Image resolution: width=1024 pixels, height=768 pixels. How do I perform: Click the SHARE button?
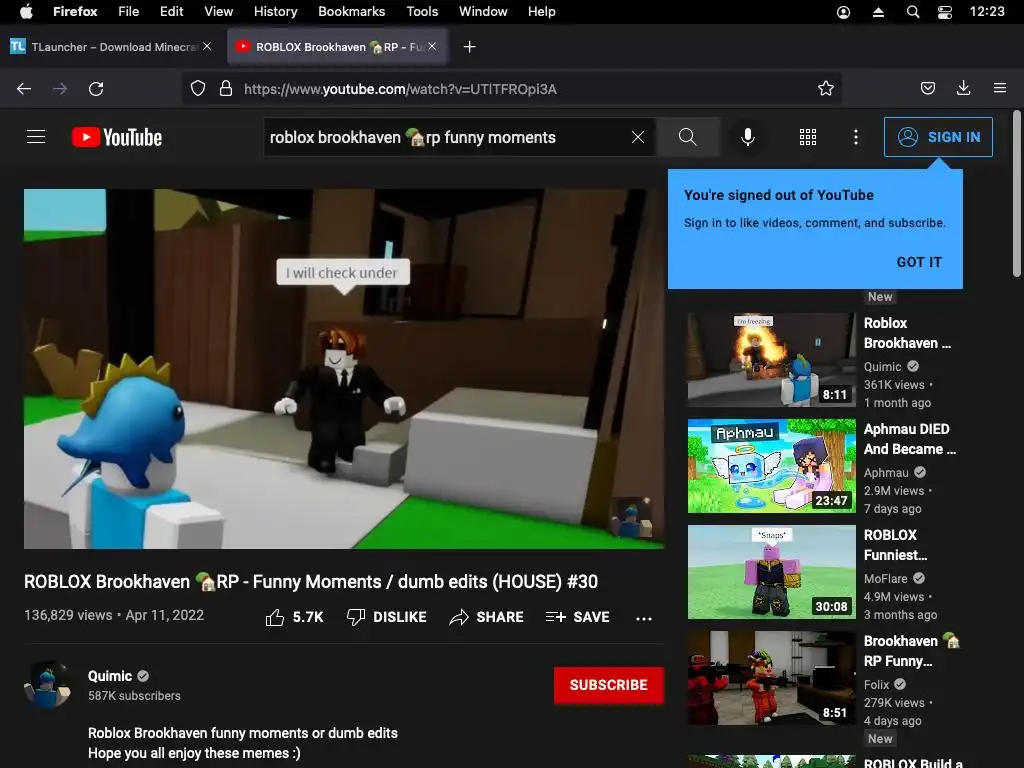click(487, 617)
